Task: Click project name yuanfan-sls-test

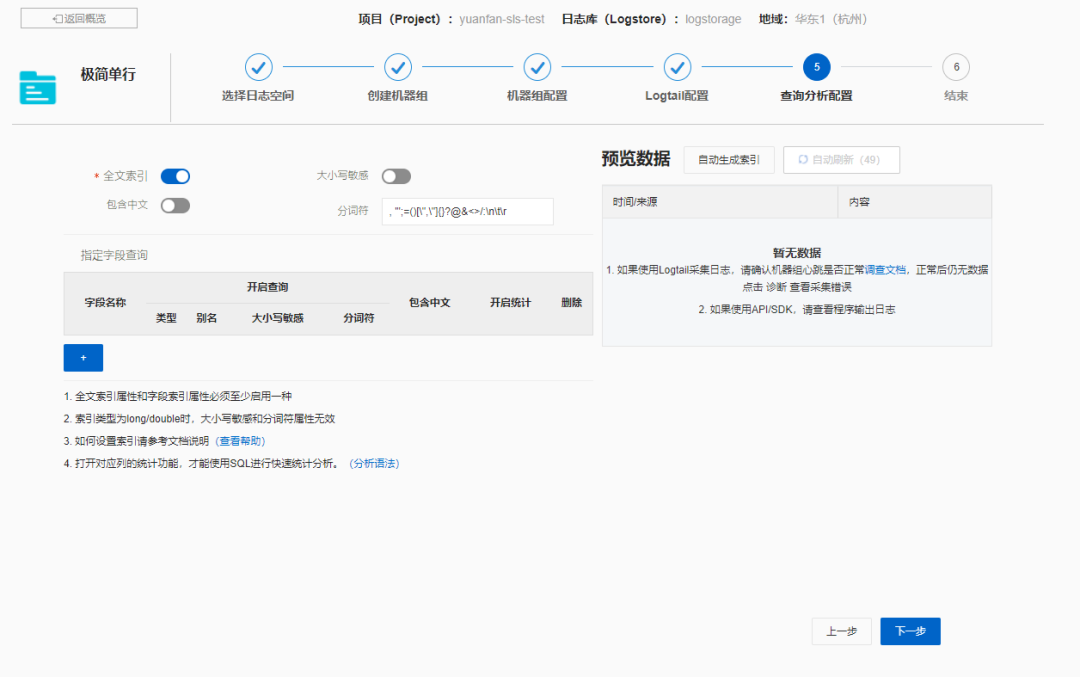Action: [501, 19]
